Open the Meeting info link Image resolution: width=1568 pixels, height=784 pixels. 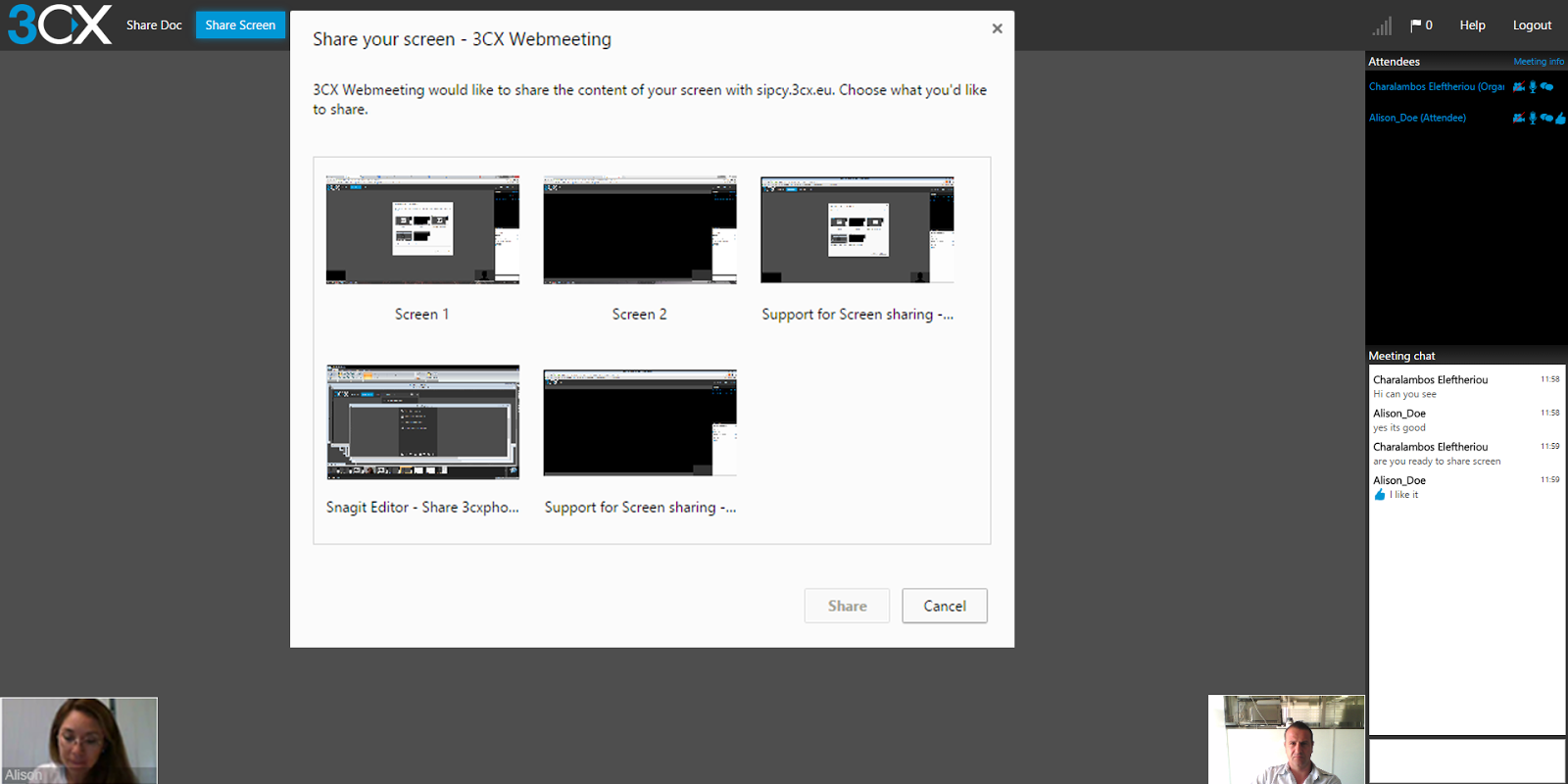(1539, 62)
